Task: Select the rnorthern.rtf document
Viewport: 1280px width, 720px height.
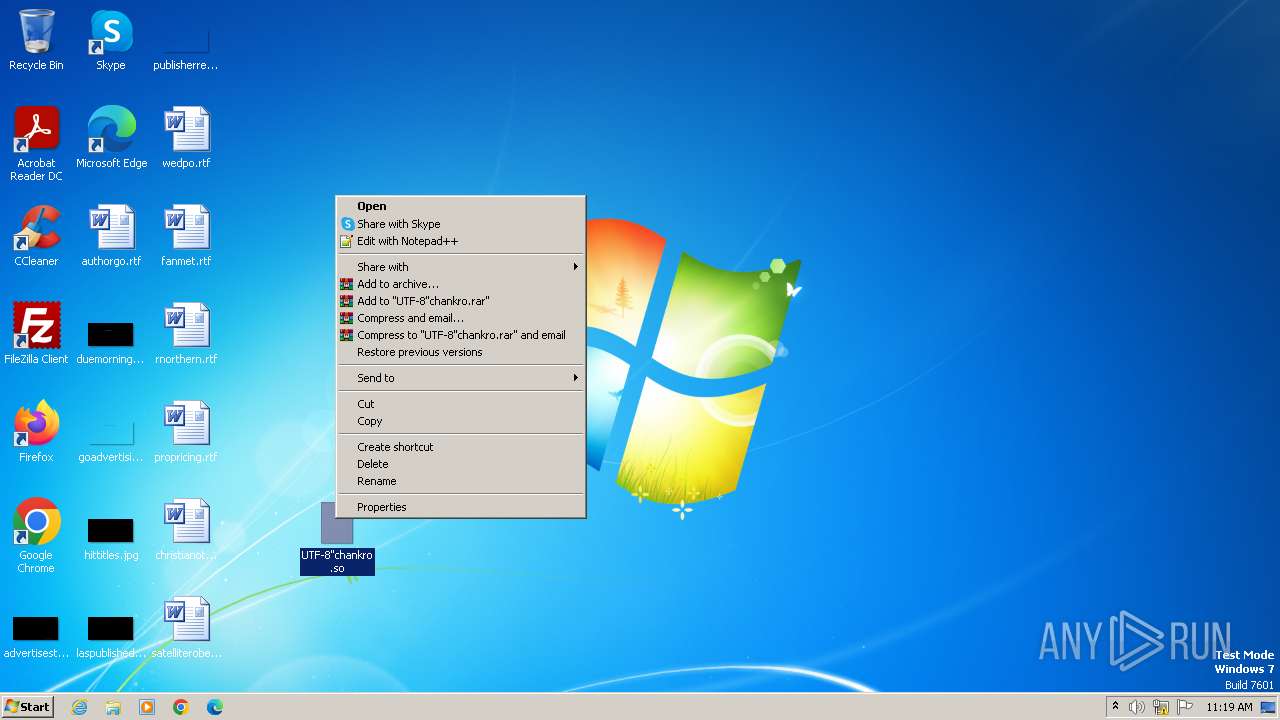Action: [186, 333]
